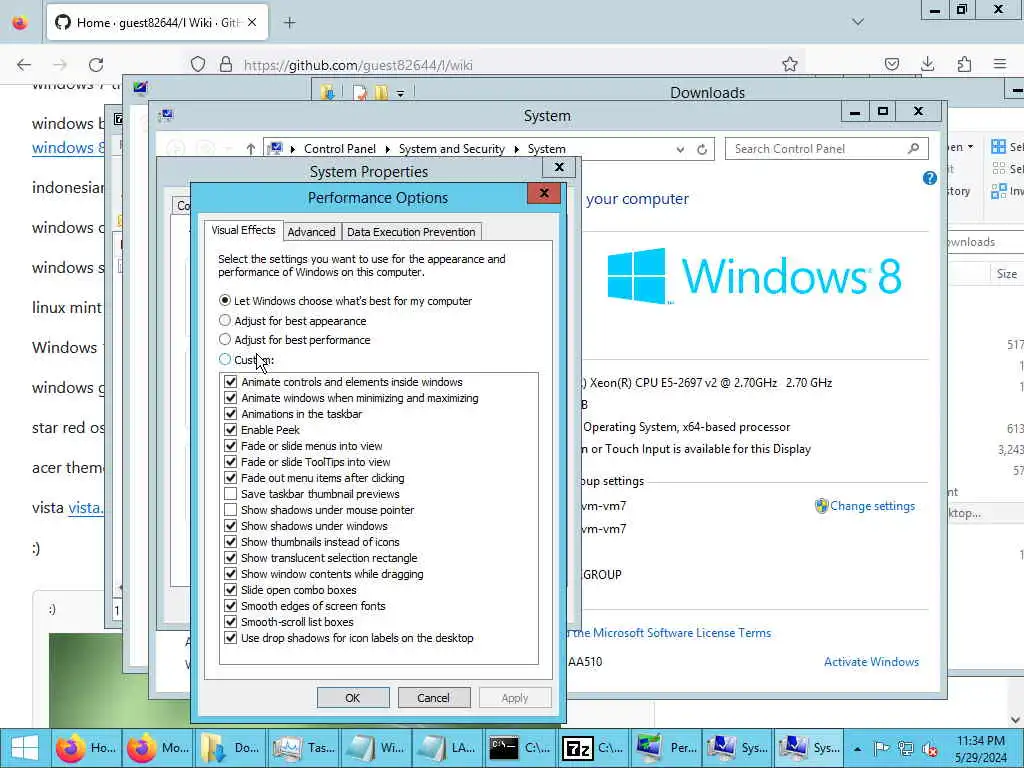This screenshot has height=768, width=1024.
Task: Close Performance Options with red X
Action: tap(544, 193)
